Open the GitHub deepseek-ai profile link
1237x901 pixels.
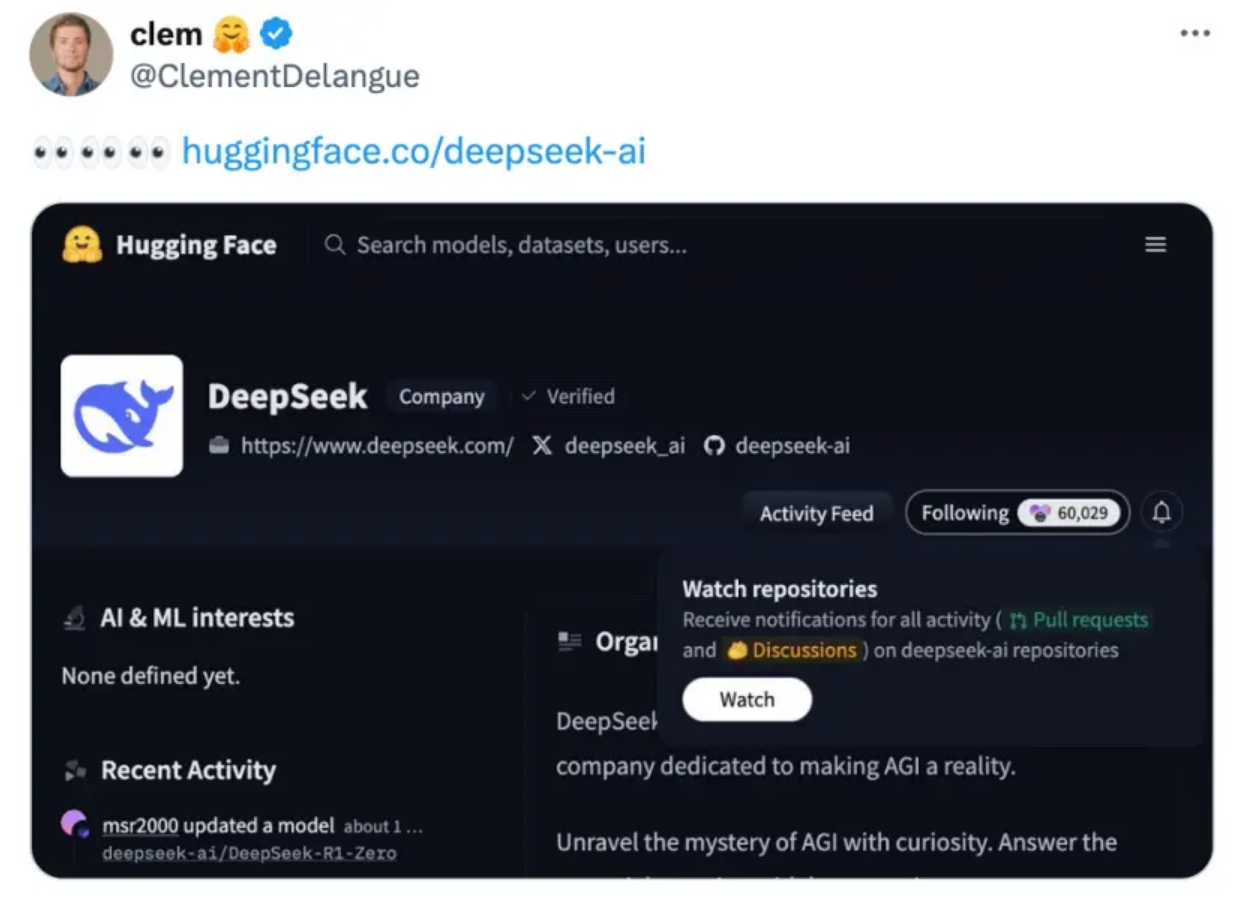click(x=777, y=446)
